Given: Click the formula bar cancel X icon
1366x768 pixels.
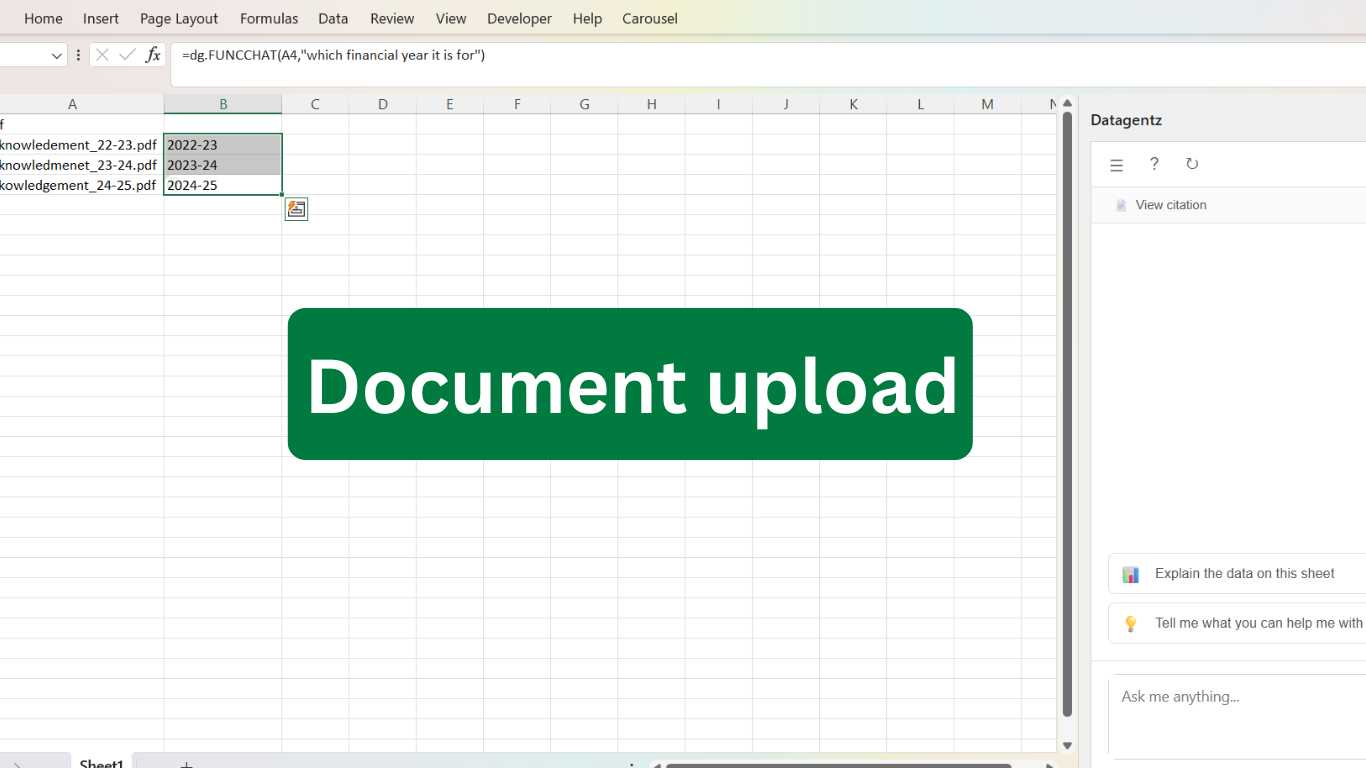Looking at the screenshot, I should click(x=102, y=55).
